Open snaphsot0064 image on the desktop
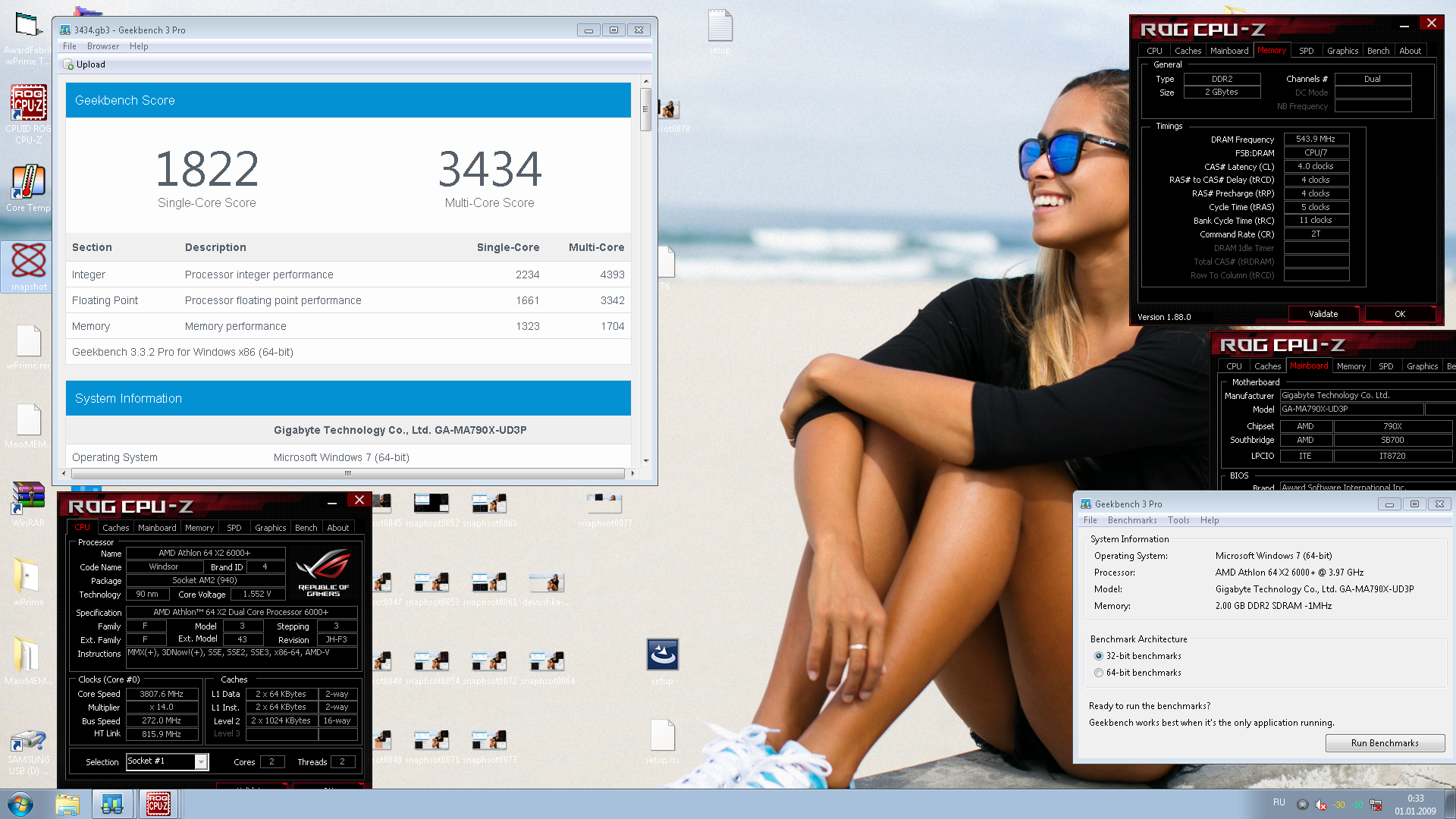The width and height of the screenshot is (1456, 819). tap(547, 667)
